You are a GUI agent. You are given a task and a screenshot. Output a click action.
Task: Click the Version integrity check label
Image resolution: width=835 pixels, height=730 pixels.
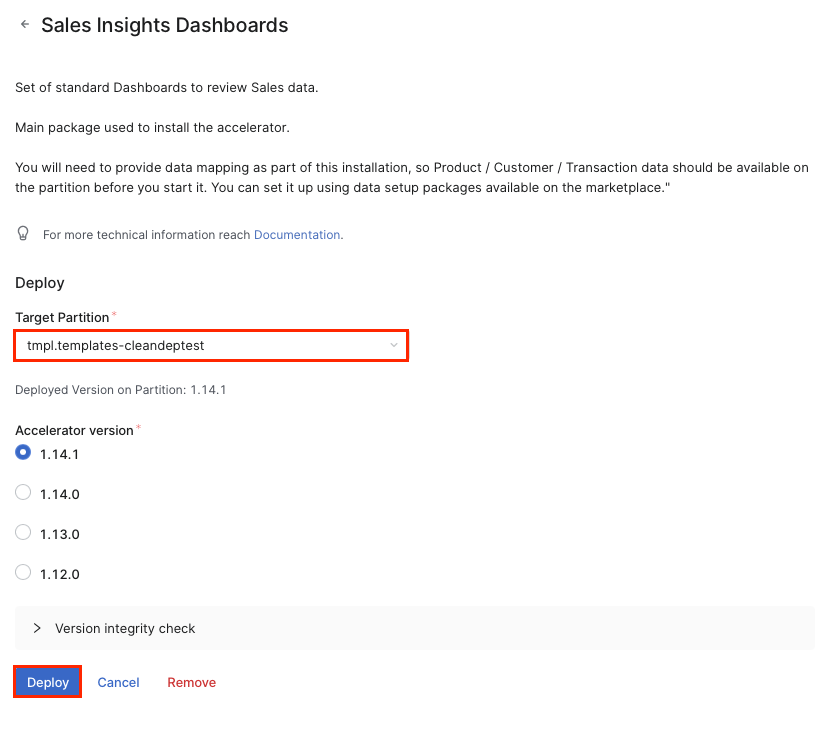click(x=124, y=628)
